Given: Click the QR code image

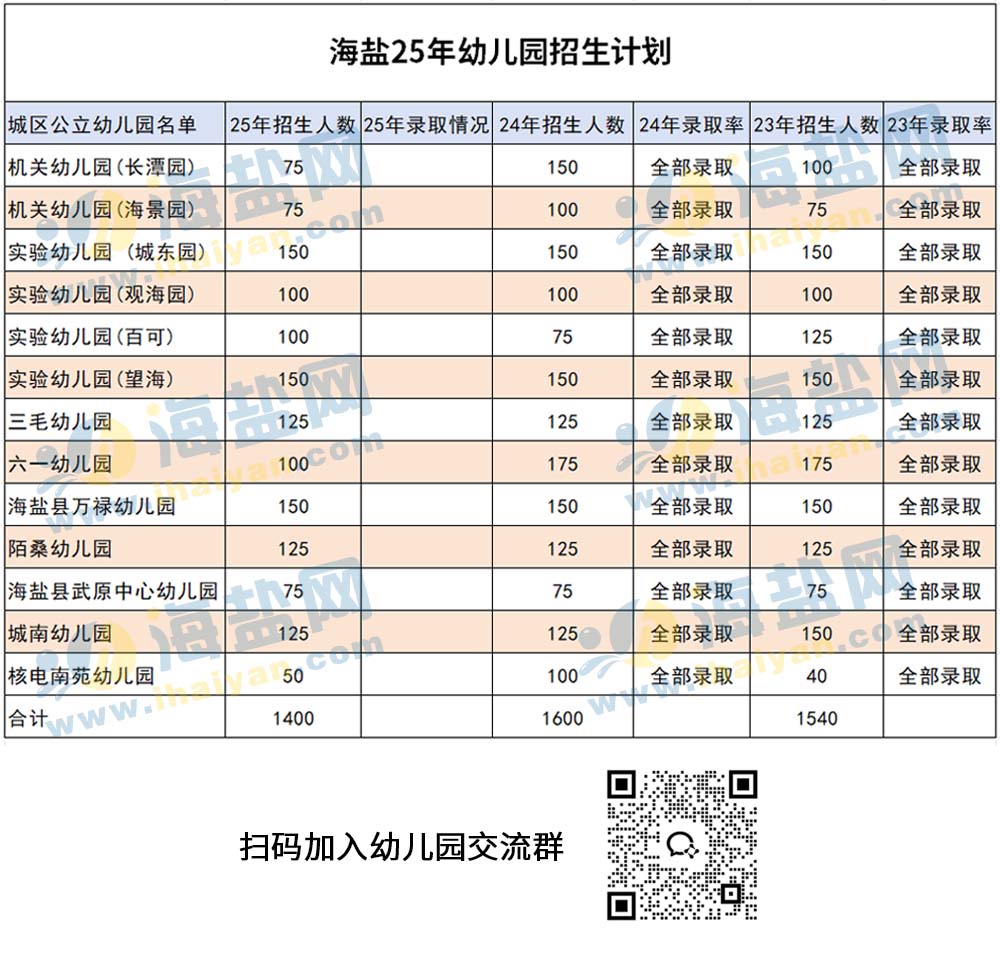Looking at the screenshot, I should pyautogui.click(x=682, y=845).
